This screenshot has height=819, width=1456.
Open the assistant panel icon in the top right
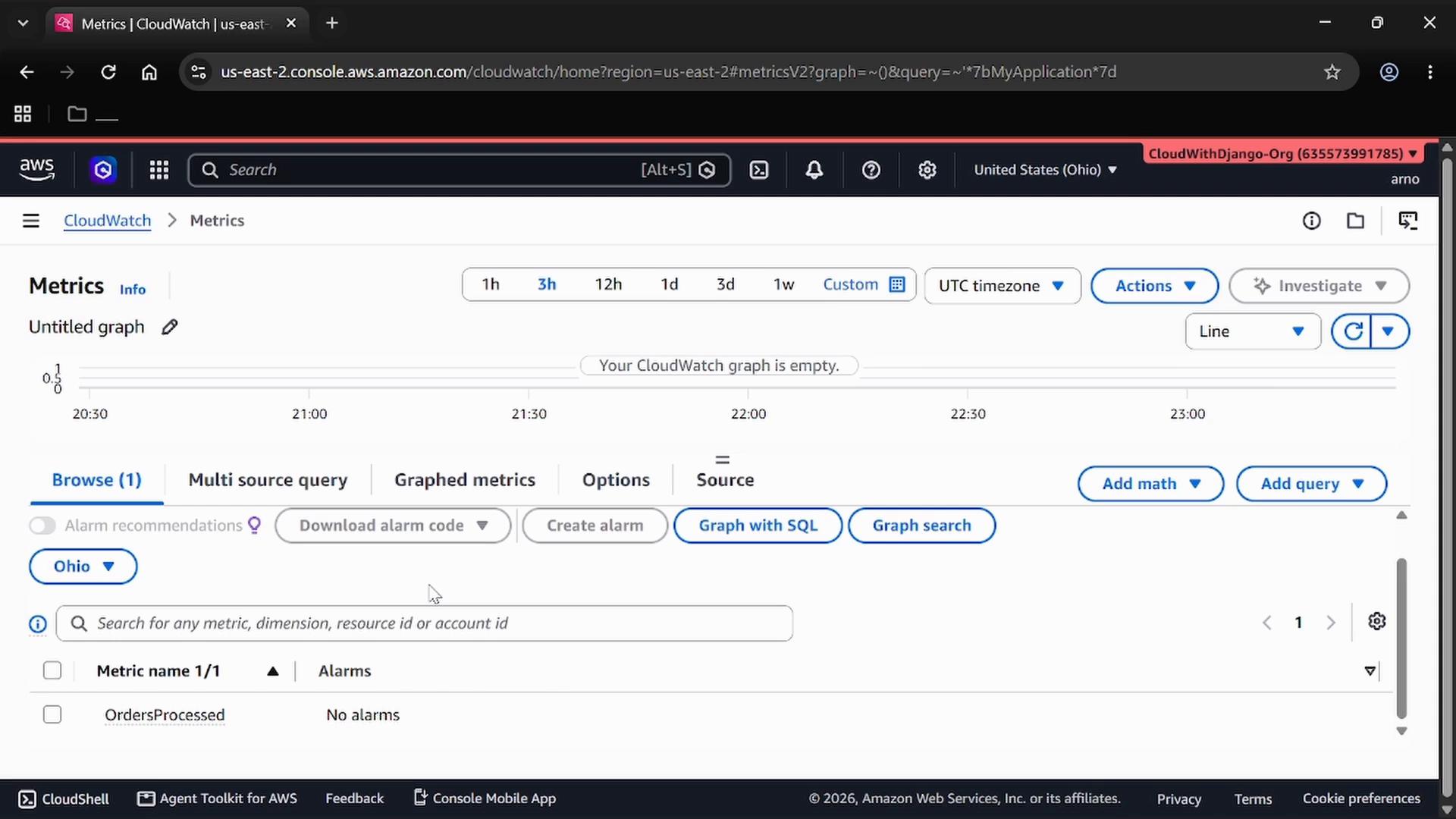point(1408,221)
